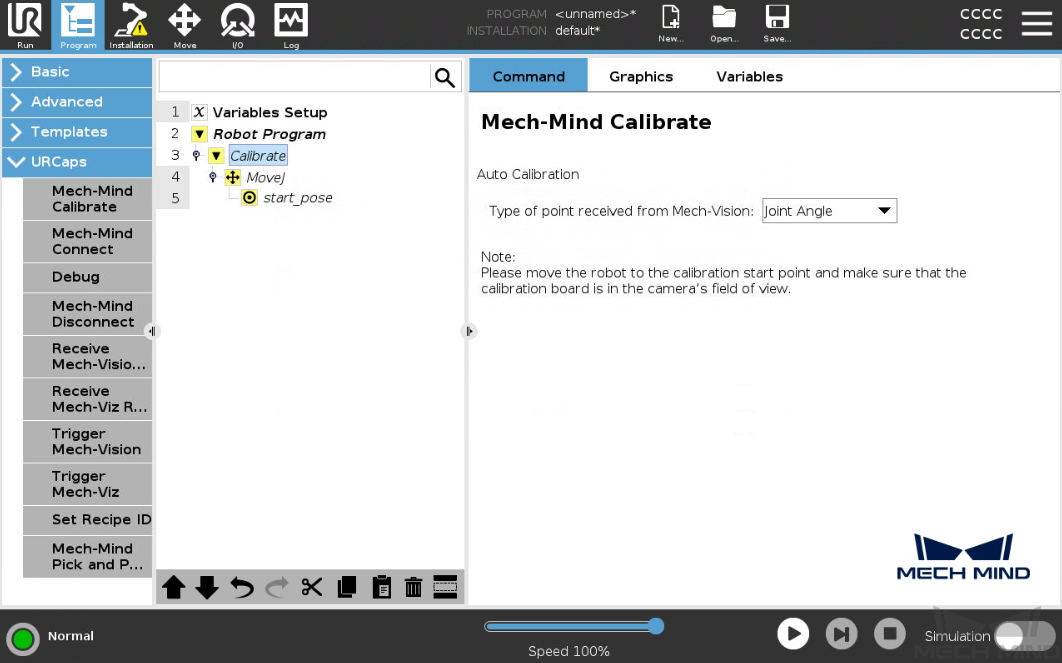Delete the selected program node

(x=413, y=587)
